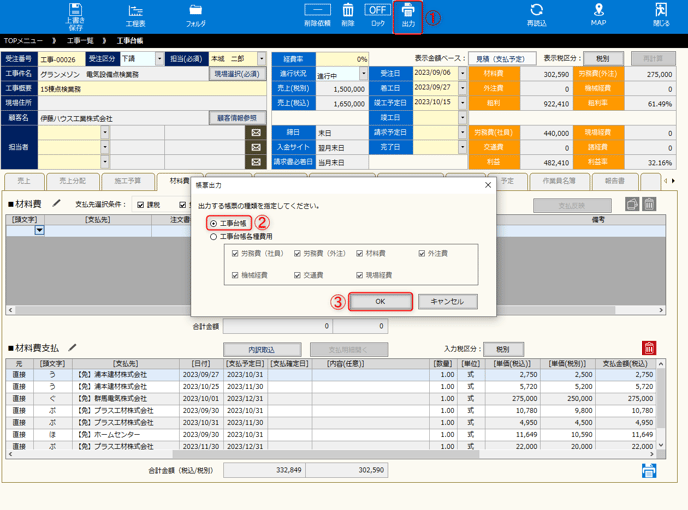688x510 pixels.
Task: Click the 工事概要 input field
Action: (152, 89)
